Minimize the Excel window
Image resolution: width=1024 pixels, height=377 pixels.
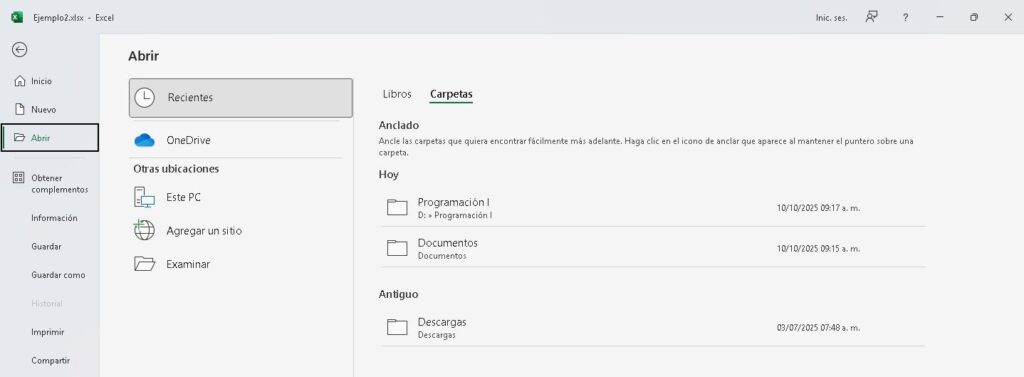(x=940, y=18)
